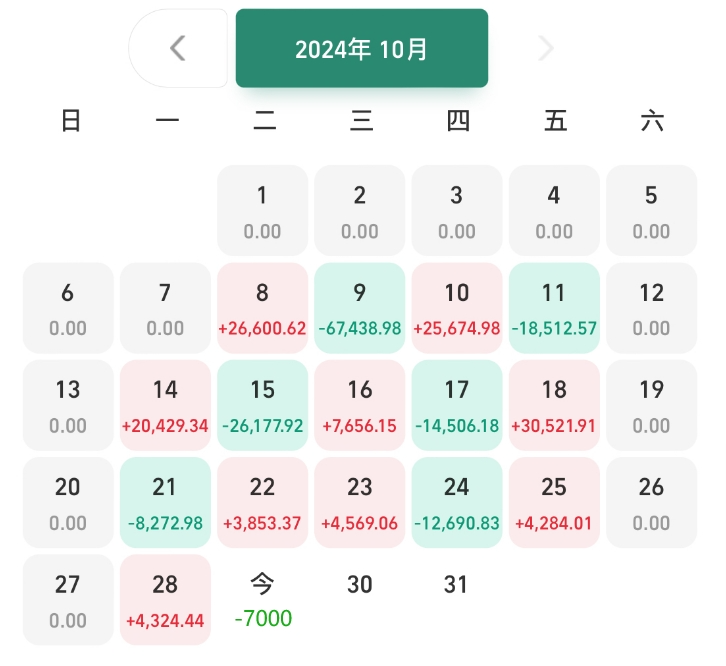726x666 pixels.
Task: Click the 日 Sunday column header
Action: (71, 120)
